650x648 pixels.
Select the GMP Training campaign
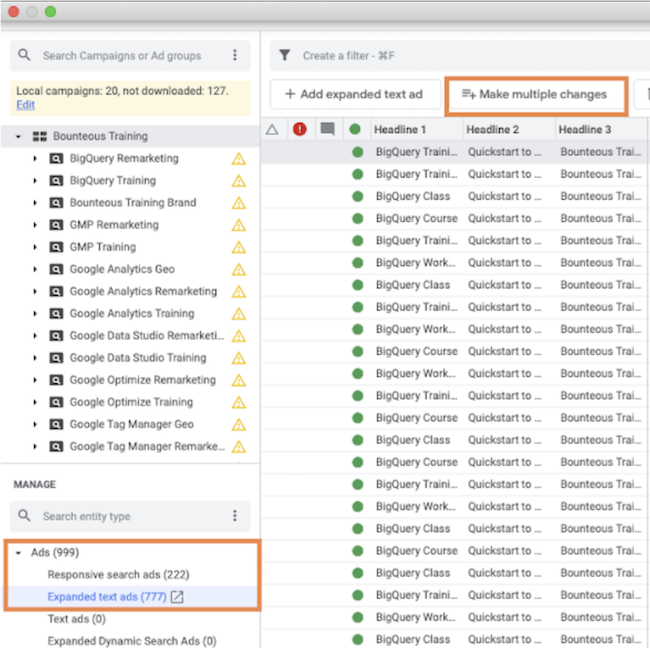[102, 247]
